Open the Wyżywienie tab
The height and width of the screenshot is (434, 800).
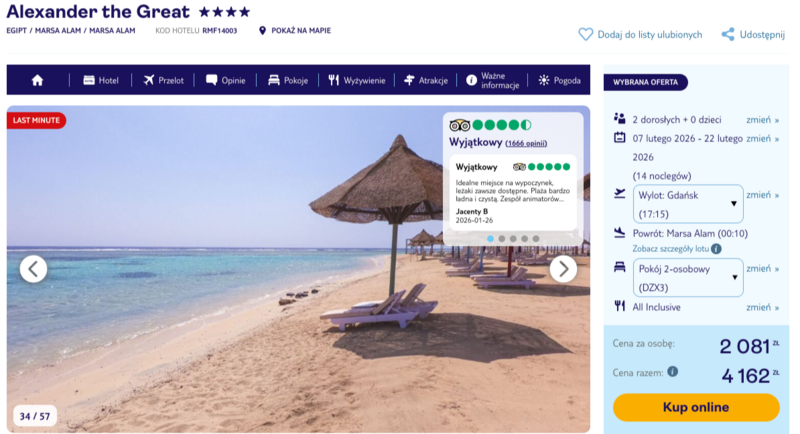pos(357,80)
